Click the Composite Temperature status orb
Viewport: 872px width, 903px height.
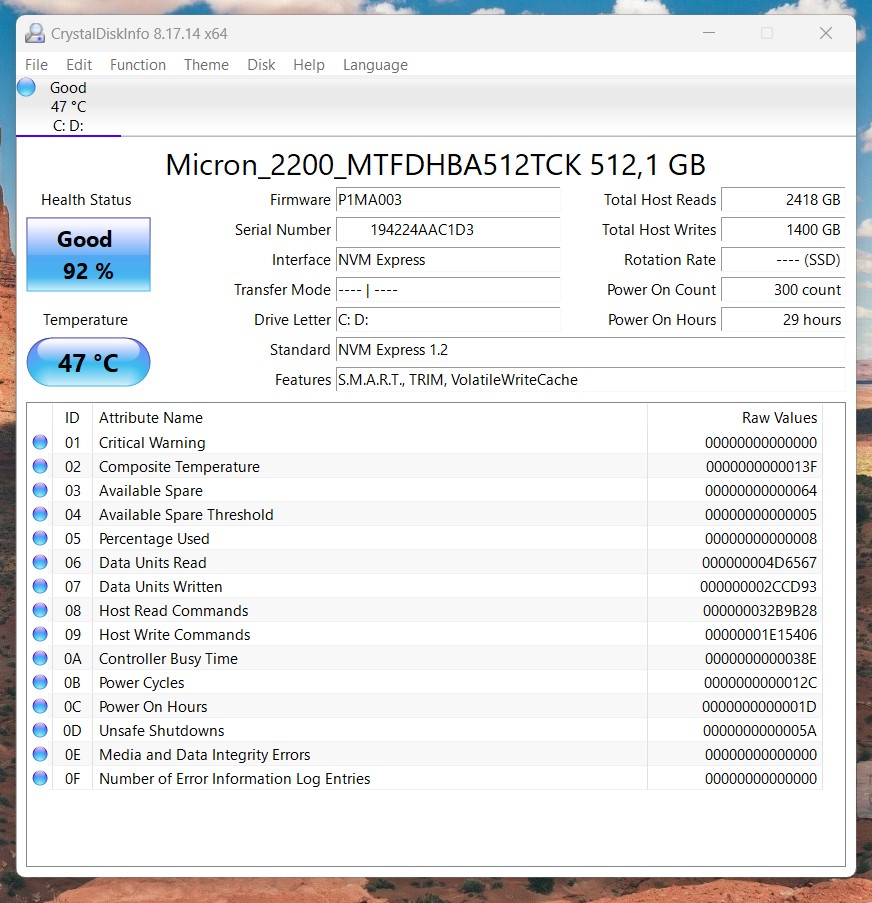pos(40,467)
